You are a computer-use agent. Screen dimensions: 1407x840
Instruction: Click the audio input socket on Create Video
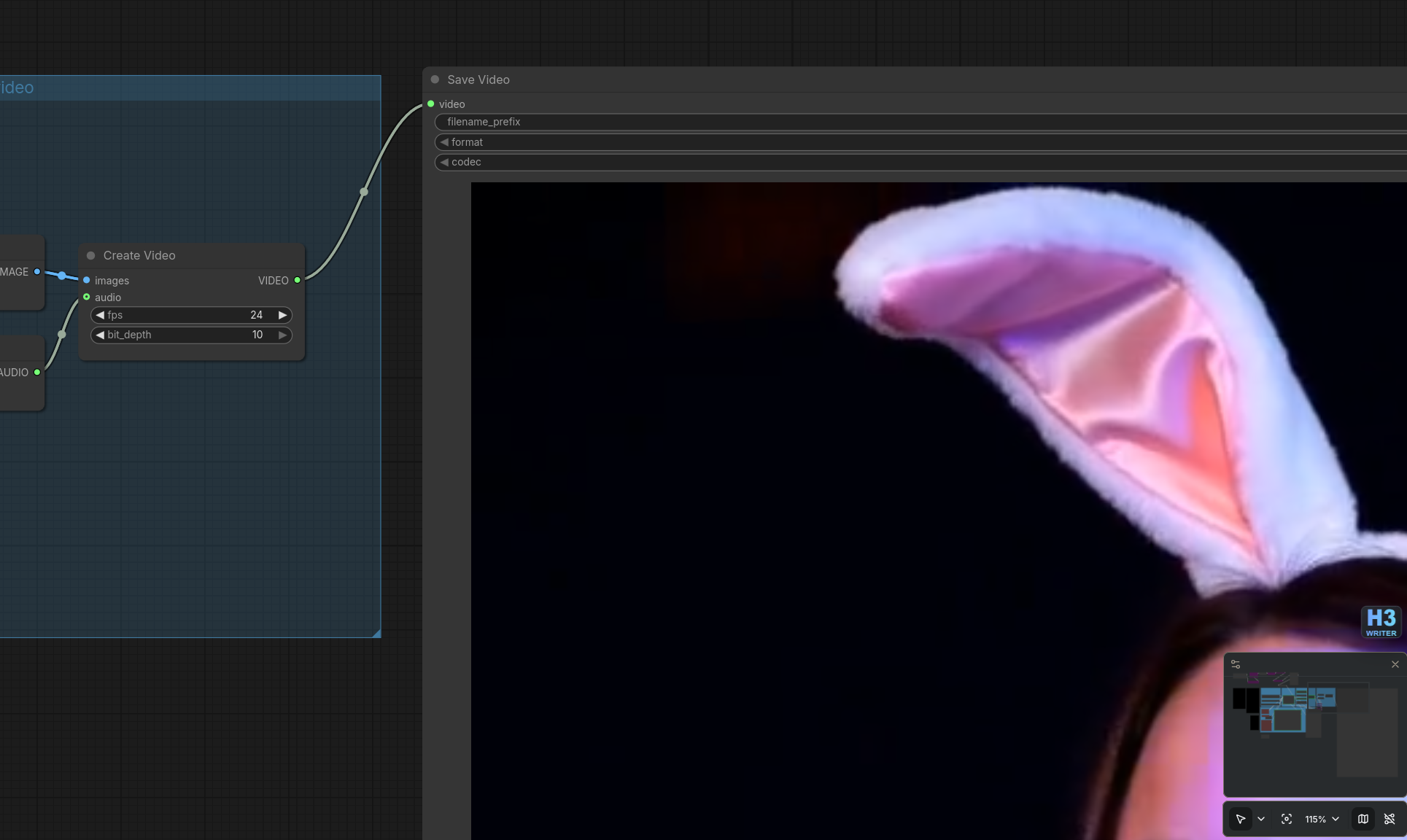click(x=87, y=297)
